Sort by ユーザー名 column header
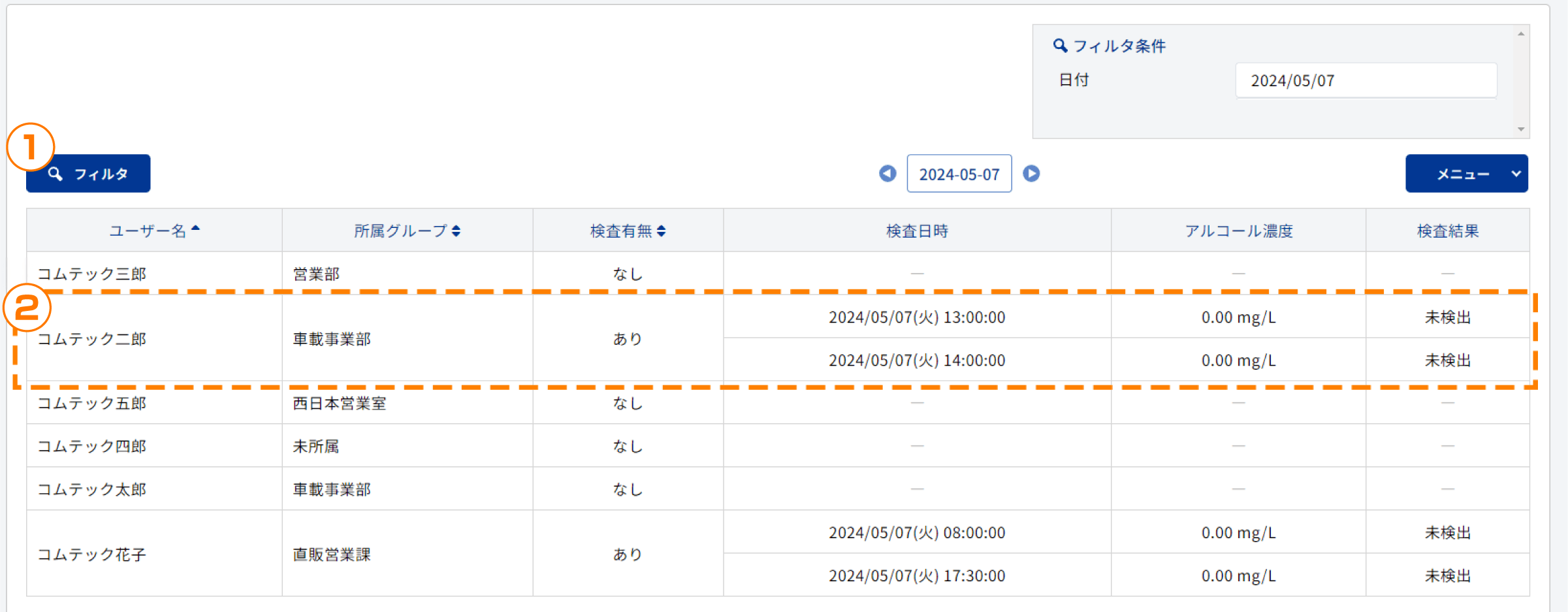 point(154,231)
